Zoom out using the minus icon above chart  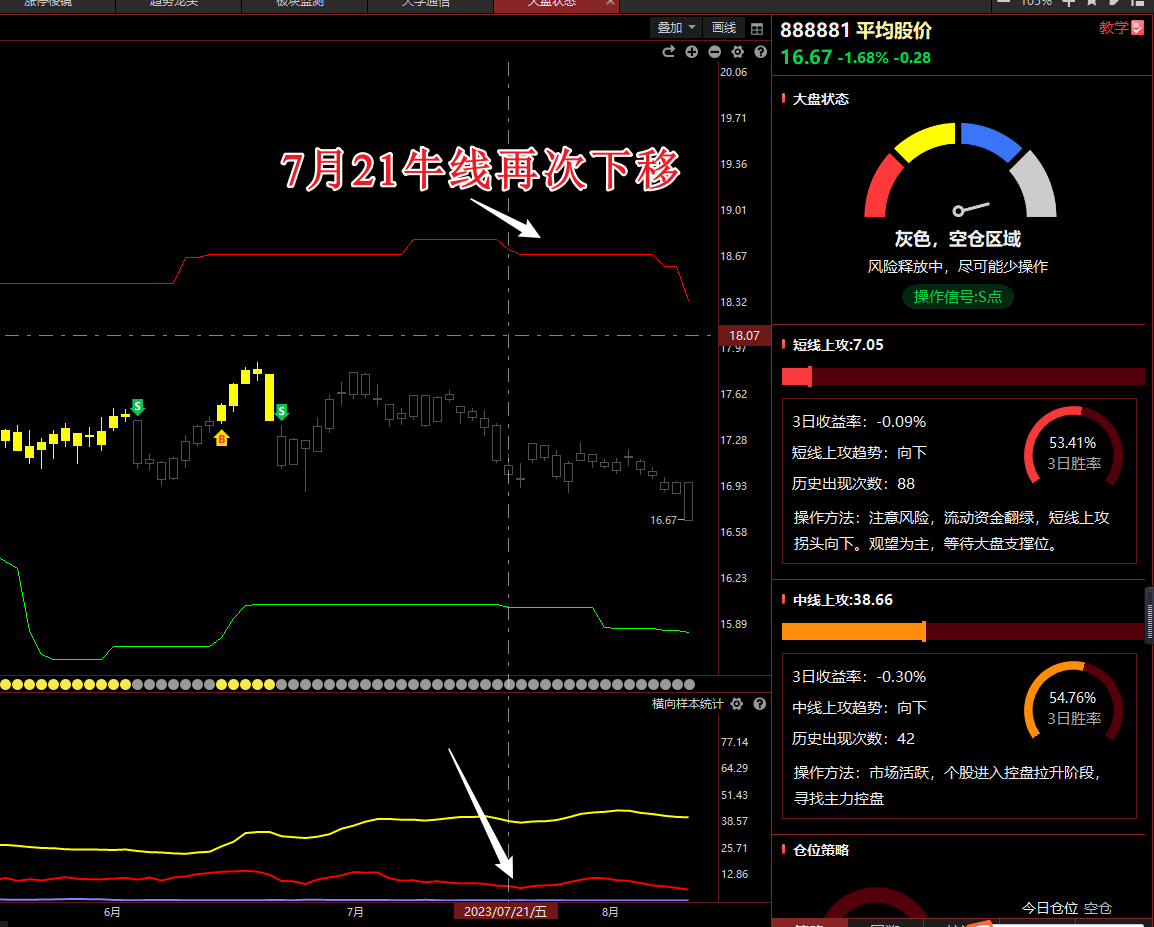pyautogui.click(x=715, y=52)
